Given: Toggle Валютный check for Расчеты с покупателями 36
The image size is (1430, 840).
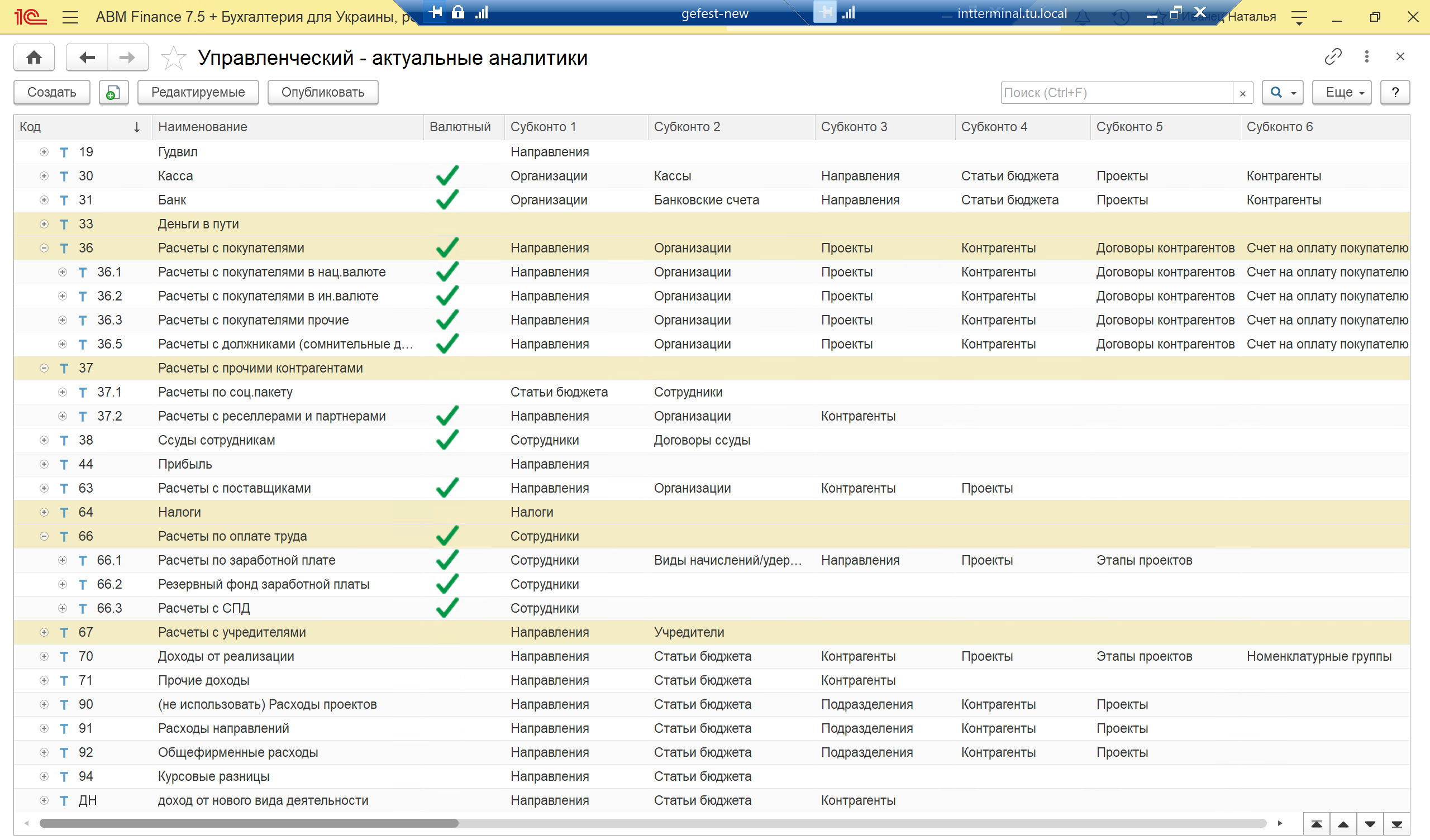Looking at the screenshot, I should (x=447, y=248).
